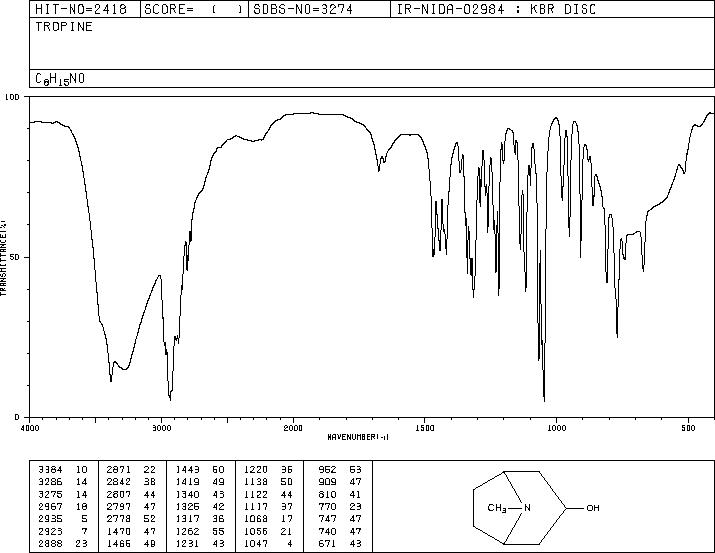This screenshot has height=553, width=715.
Task: Highlight the 1047 table entry
Action: click(x=268, y=543)
